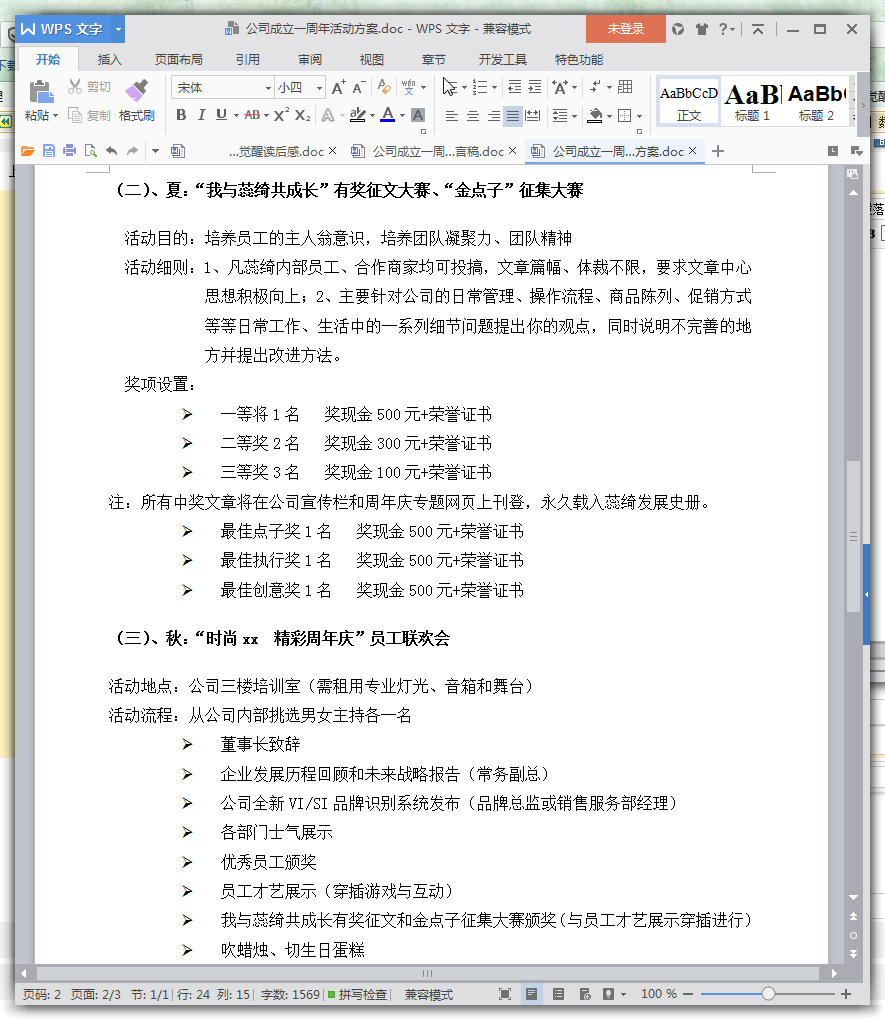Switch to 插入 ribbon tab

coord(109,60)
